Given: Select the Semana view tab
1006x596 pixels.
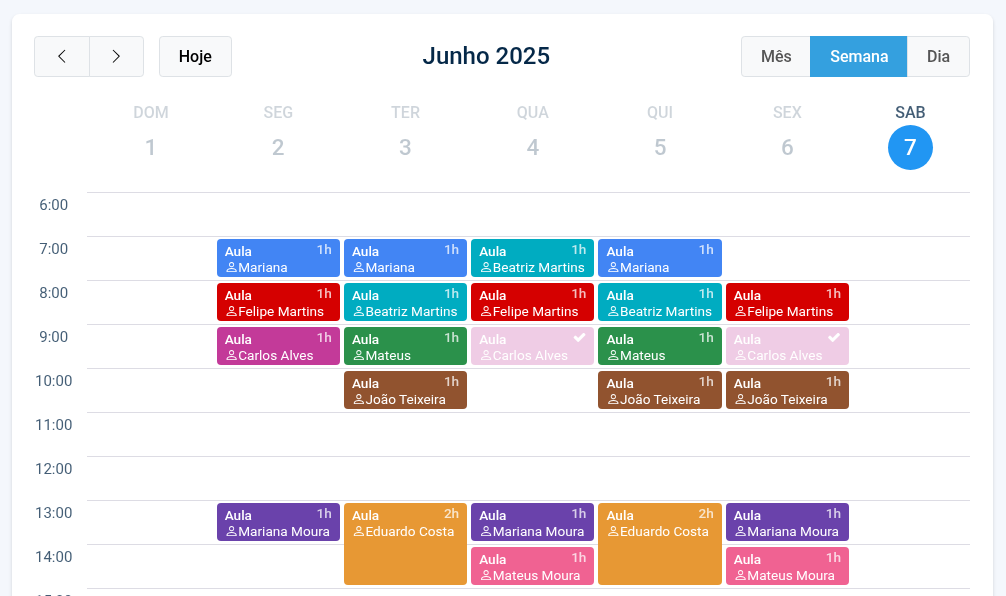Looking at the screenshot, I should 858,57.
